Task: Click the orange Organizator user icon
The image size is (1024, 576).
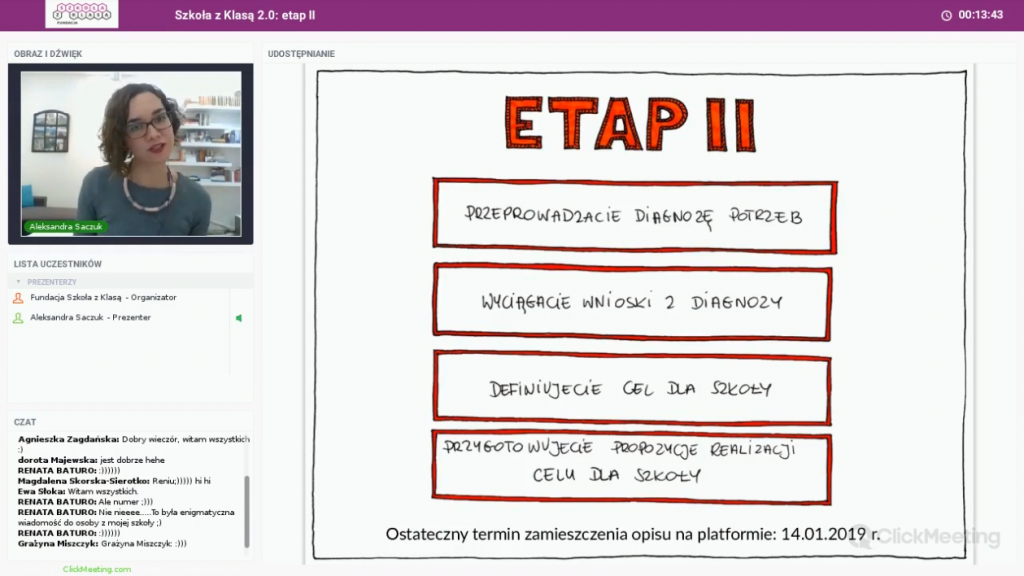Action: coord(18,298)
